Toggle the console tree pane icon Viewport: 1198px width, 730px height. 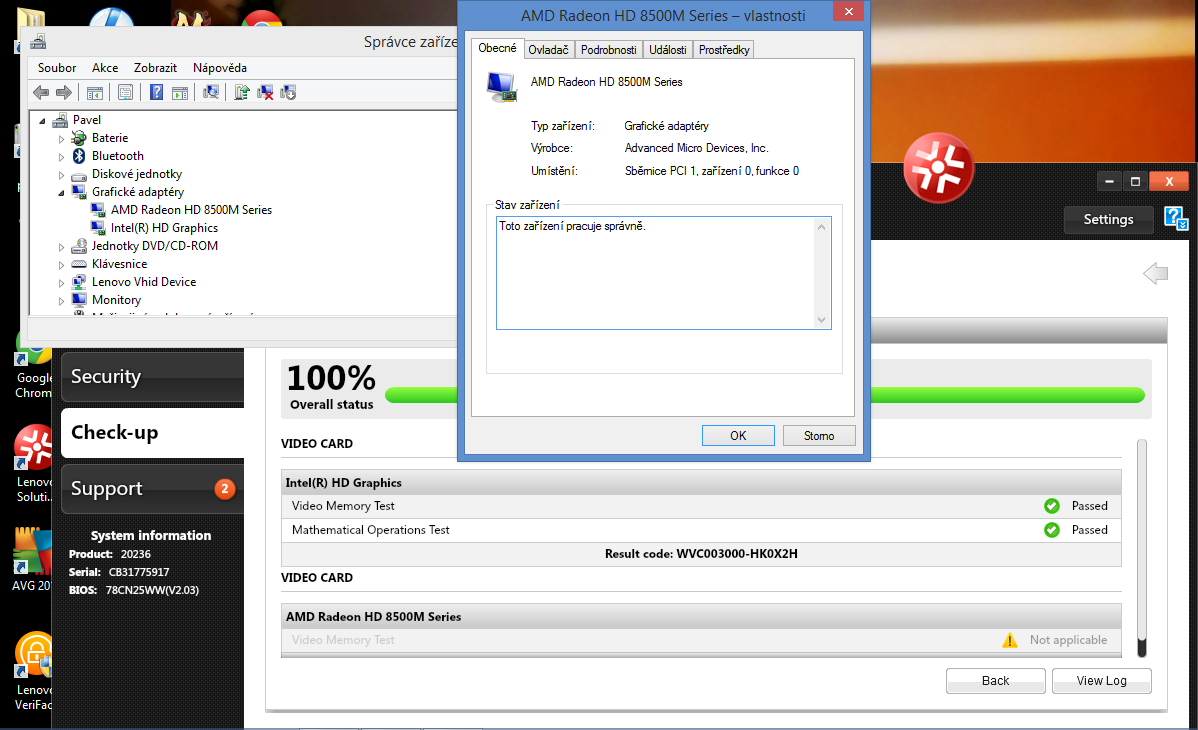coord(95,92)
